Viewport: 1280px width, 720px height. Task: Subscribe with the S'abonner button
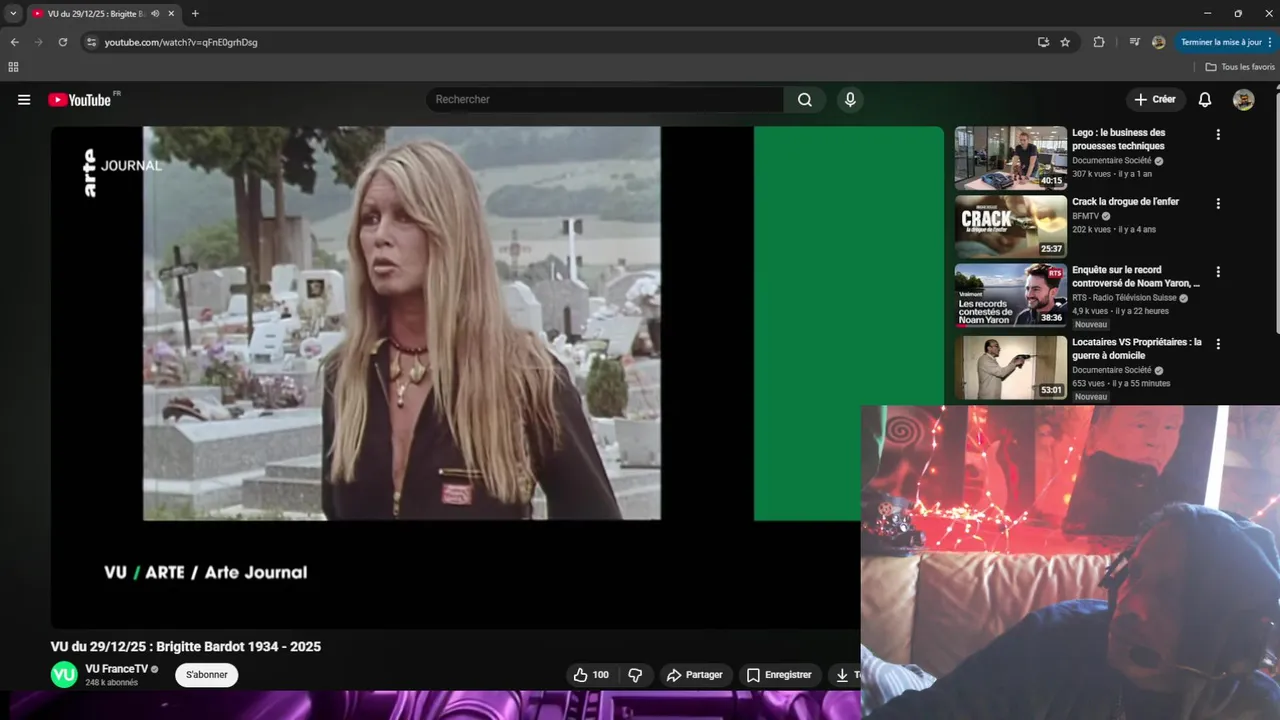(x=207, y=675)
